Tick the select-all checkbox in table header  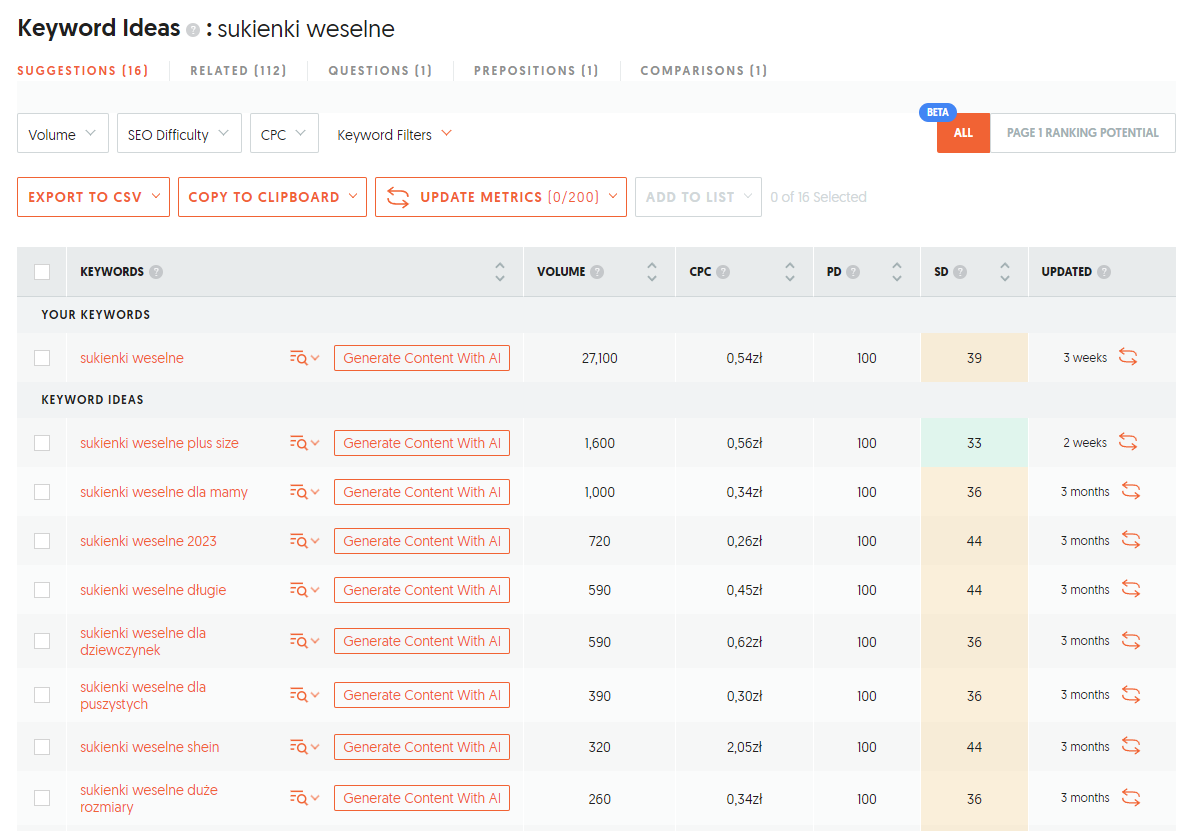click(42, 272)
